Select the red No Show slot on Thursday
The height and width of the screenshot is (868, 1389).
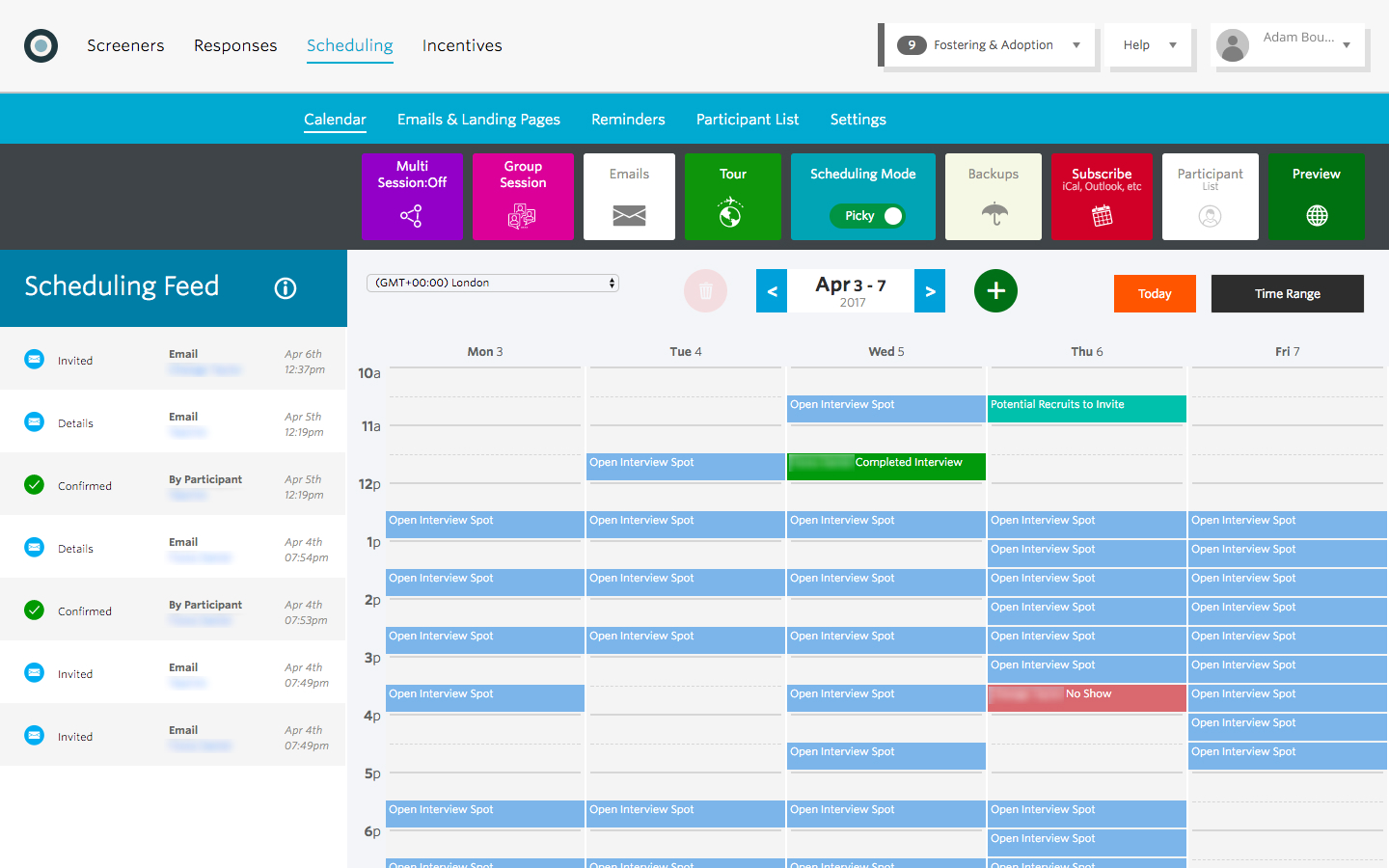(x=1086, y=698)
